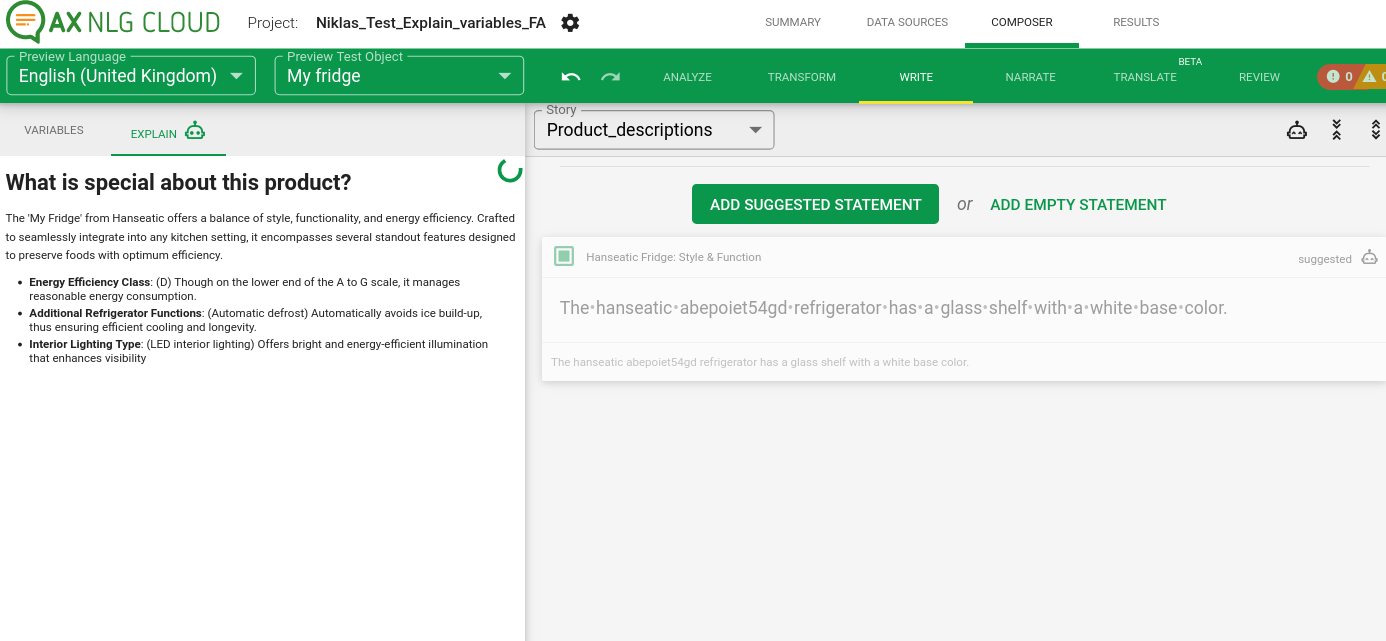This screenshot has width=1386, height=641.
Task: Collapse all statements with double-chevron icon
Action: pos(1336,130)
